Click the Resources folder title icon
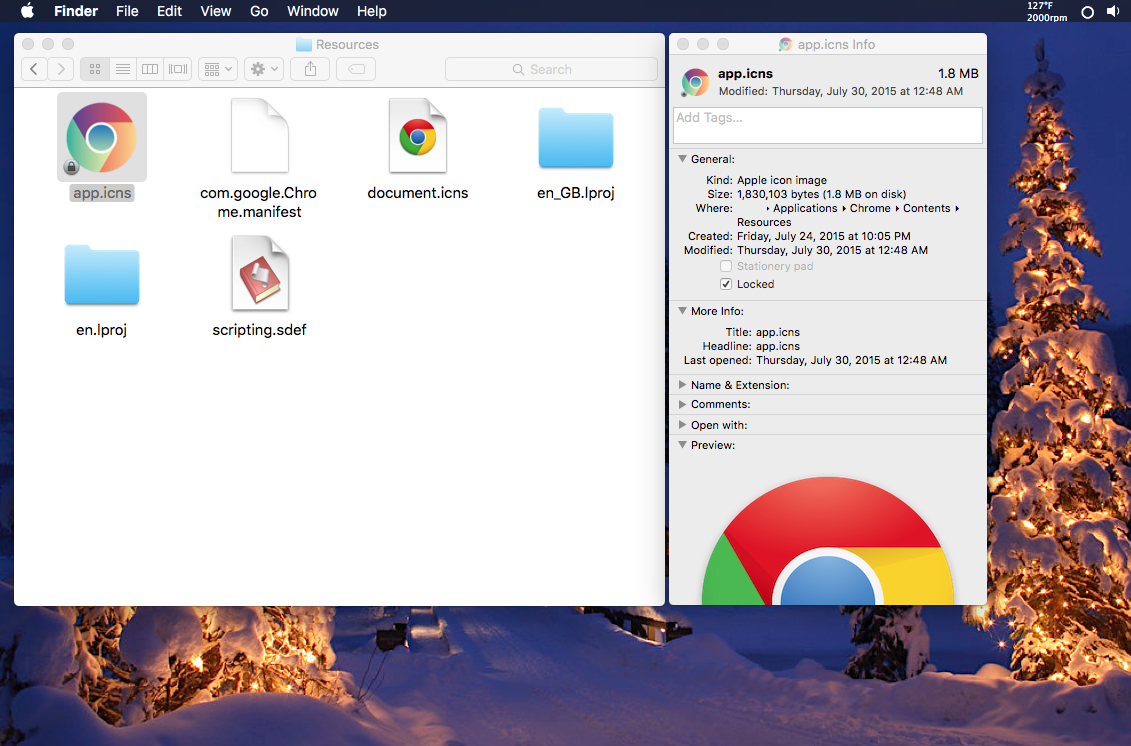Screen dimensions: 1131x746 (304, 45)
